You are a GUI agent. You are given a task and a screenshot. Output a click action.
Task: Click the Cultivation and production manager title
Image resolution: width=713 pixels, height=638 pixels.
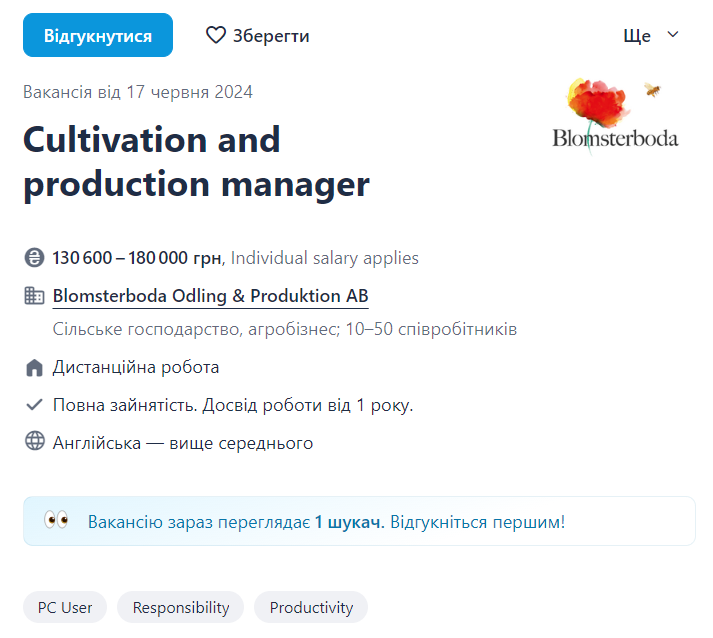point(196,161)
